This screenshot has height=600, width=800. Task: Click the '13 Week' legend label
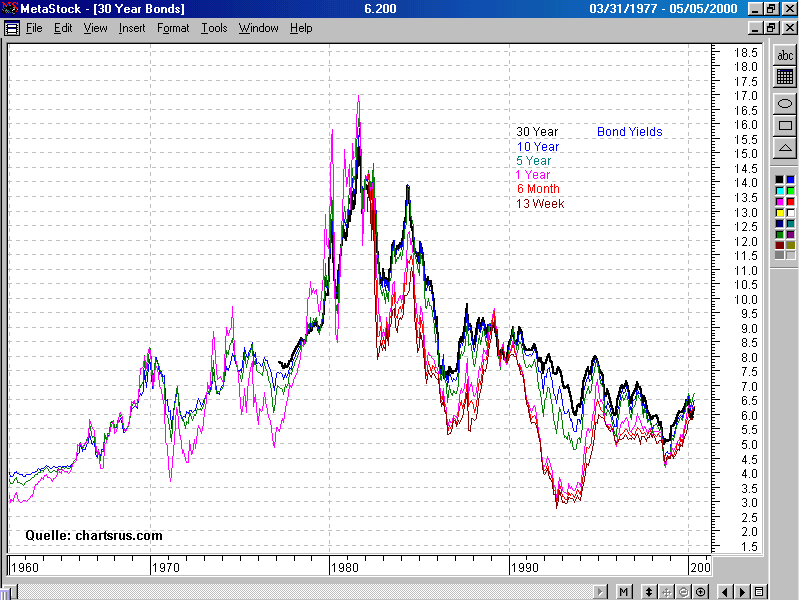(540, 204)
